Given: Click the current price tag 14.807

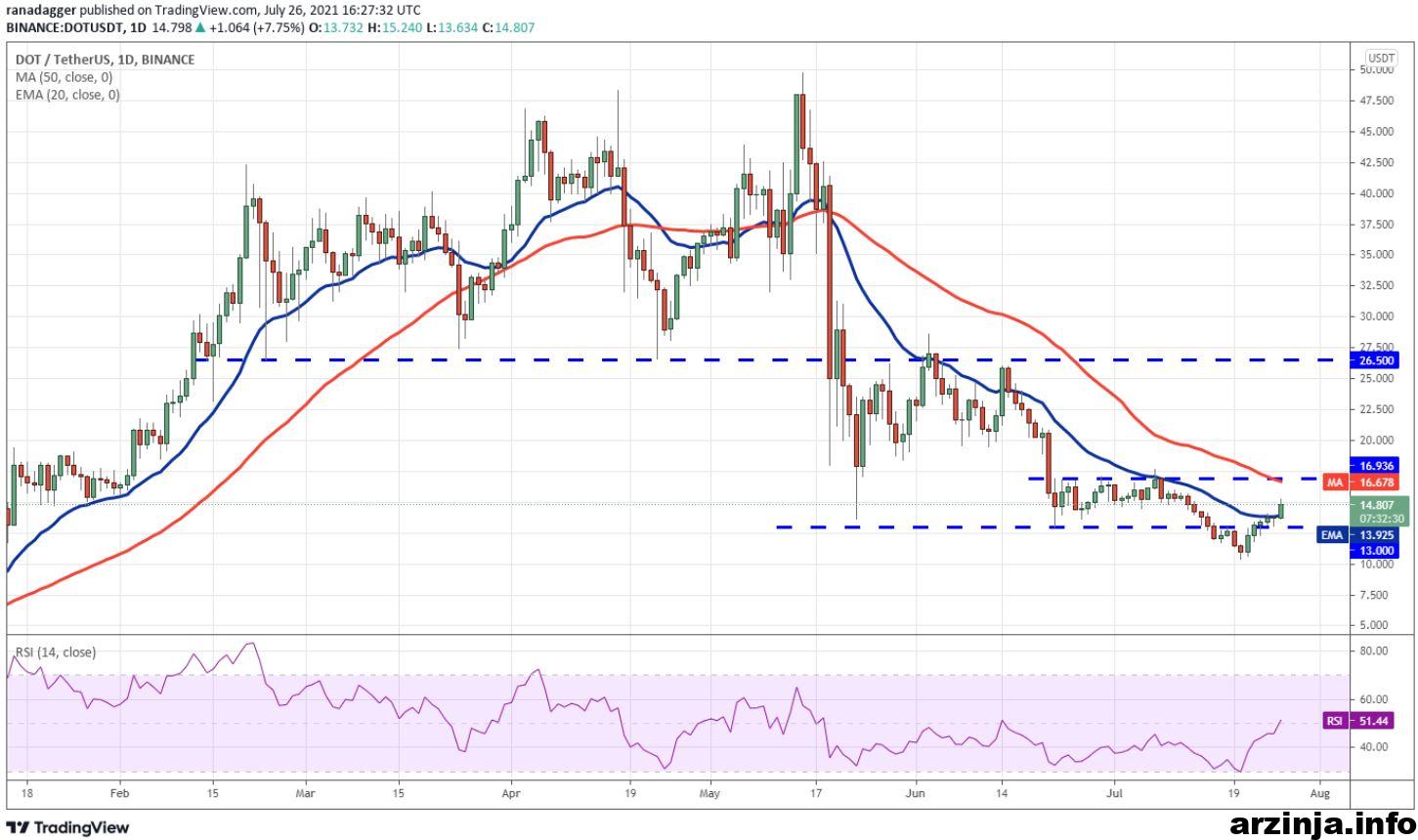Looking at the screenshot, I should (x=1375, y=505).
